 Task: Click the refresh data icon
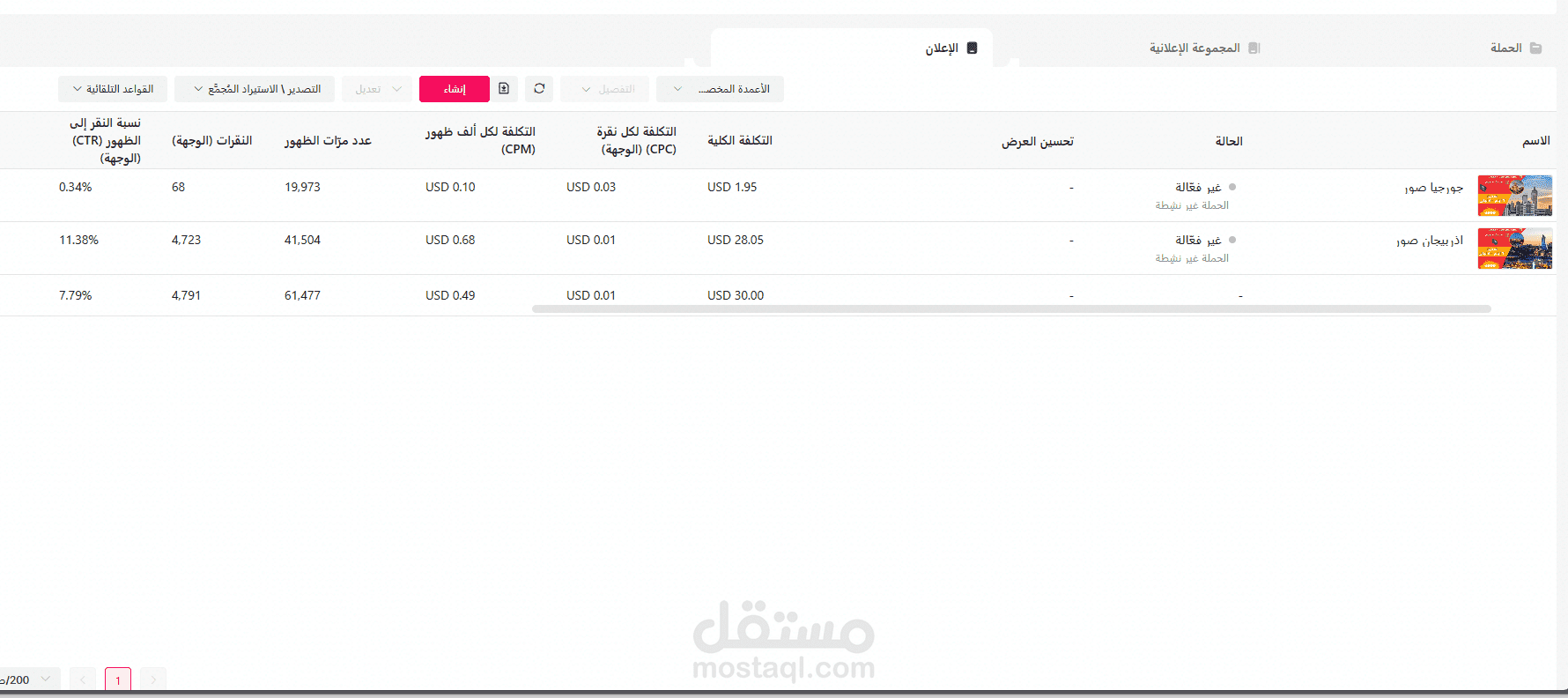[x=539, y=88]
